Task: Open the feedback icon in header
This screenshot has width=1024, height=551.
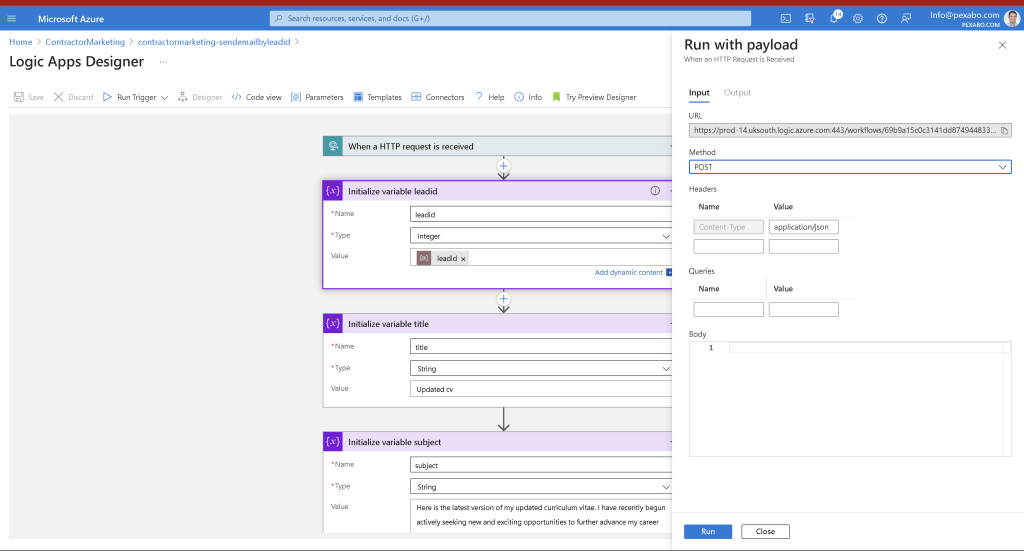Action: tap(906, 18)
